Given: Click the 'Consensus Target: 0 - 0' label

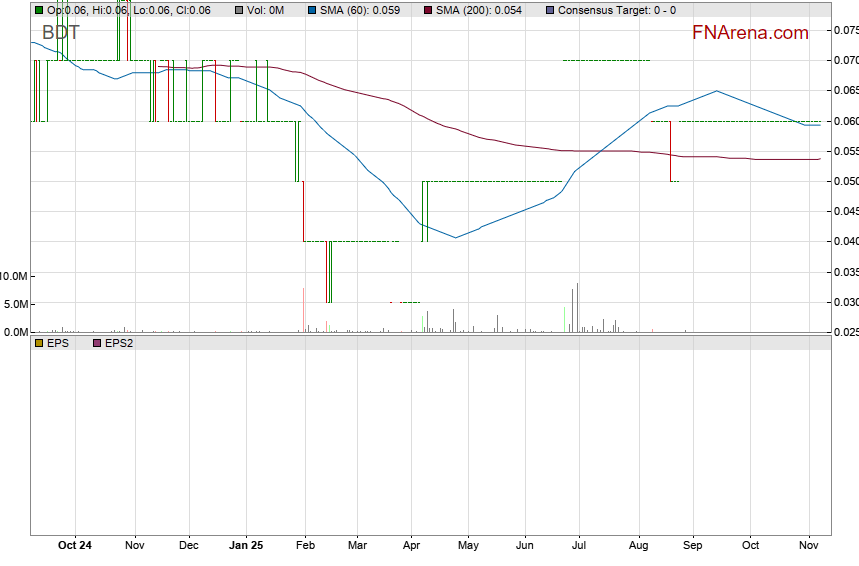Looking at the screenshot, I should (x=616, y=10).
